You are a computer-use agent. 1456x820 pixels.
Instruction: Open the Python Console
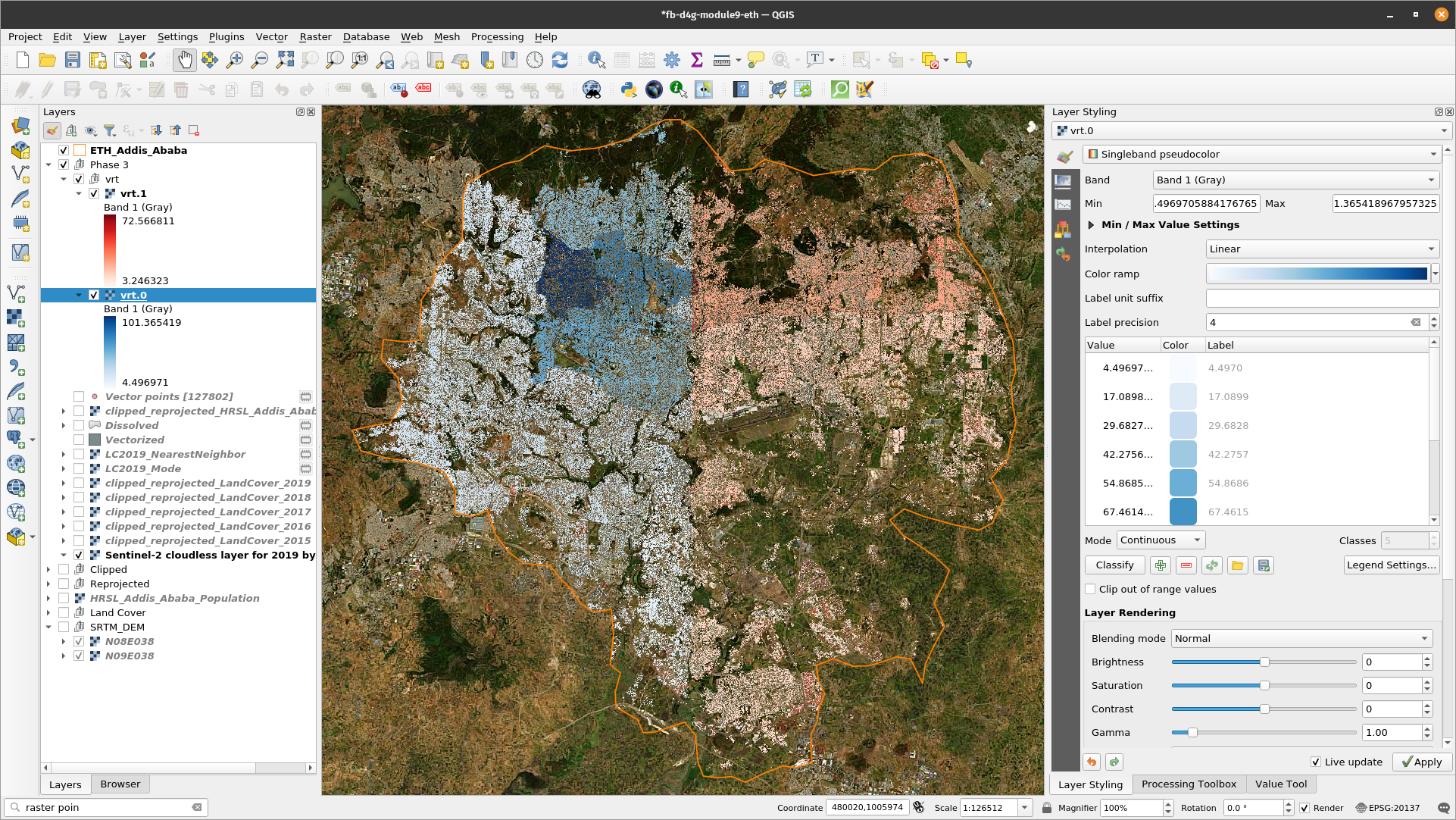(x=629, y=89)
